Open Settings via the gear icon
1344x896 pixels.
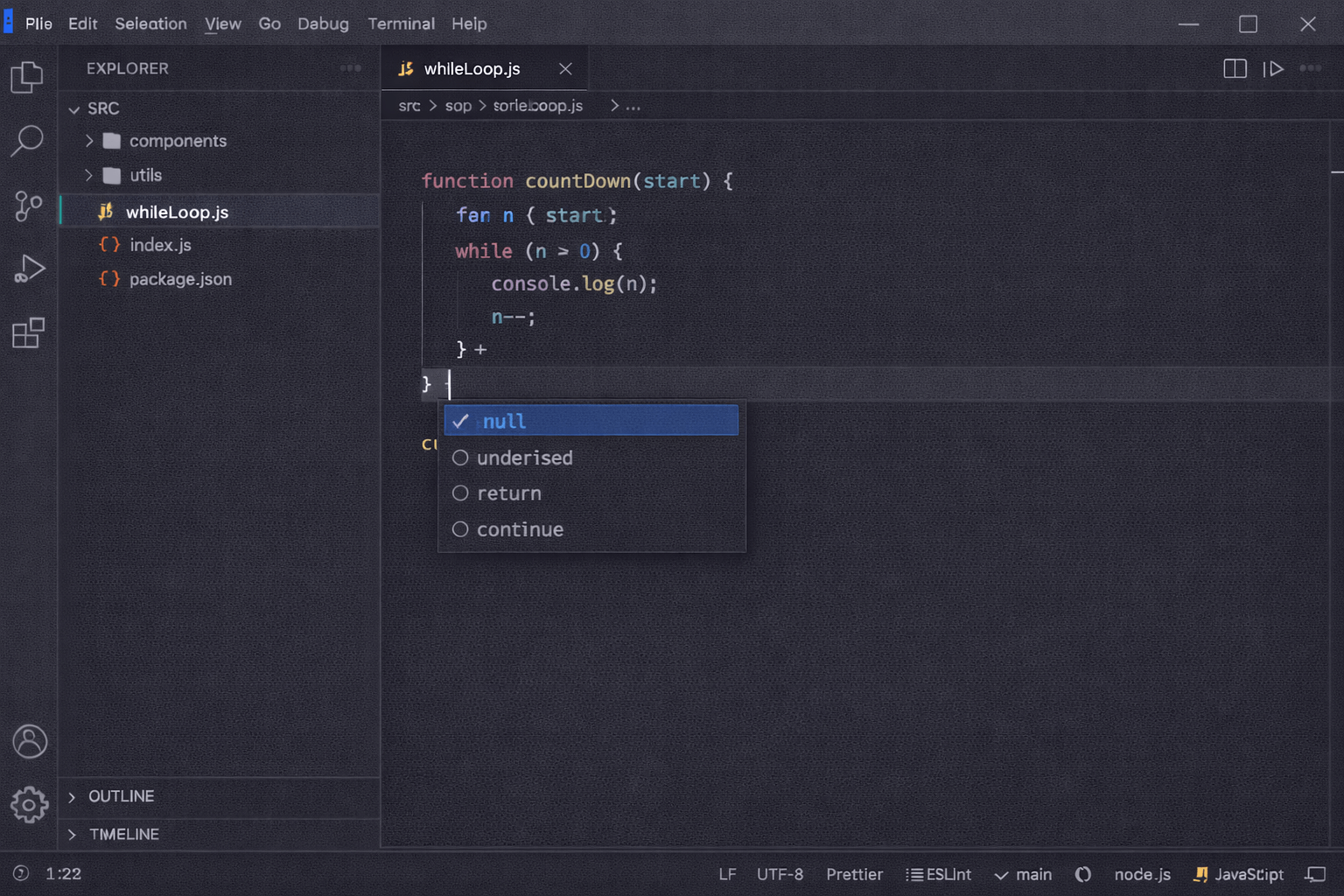click(29, 805)
